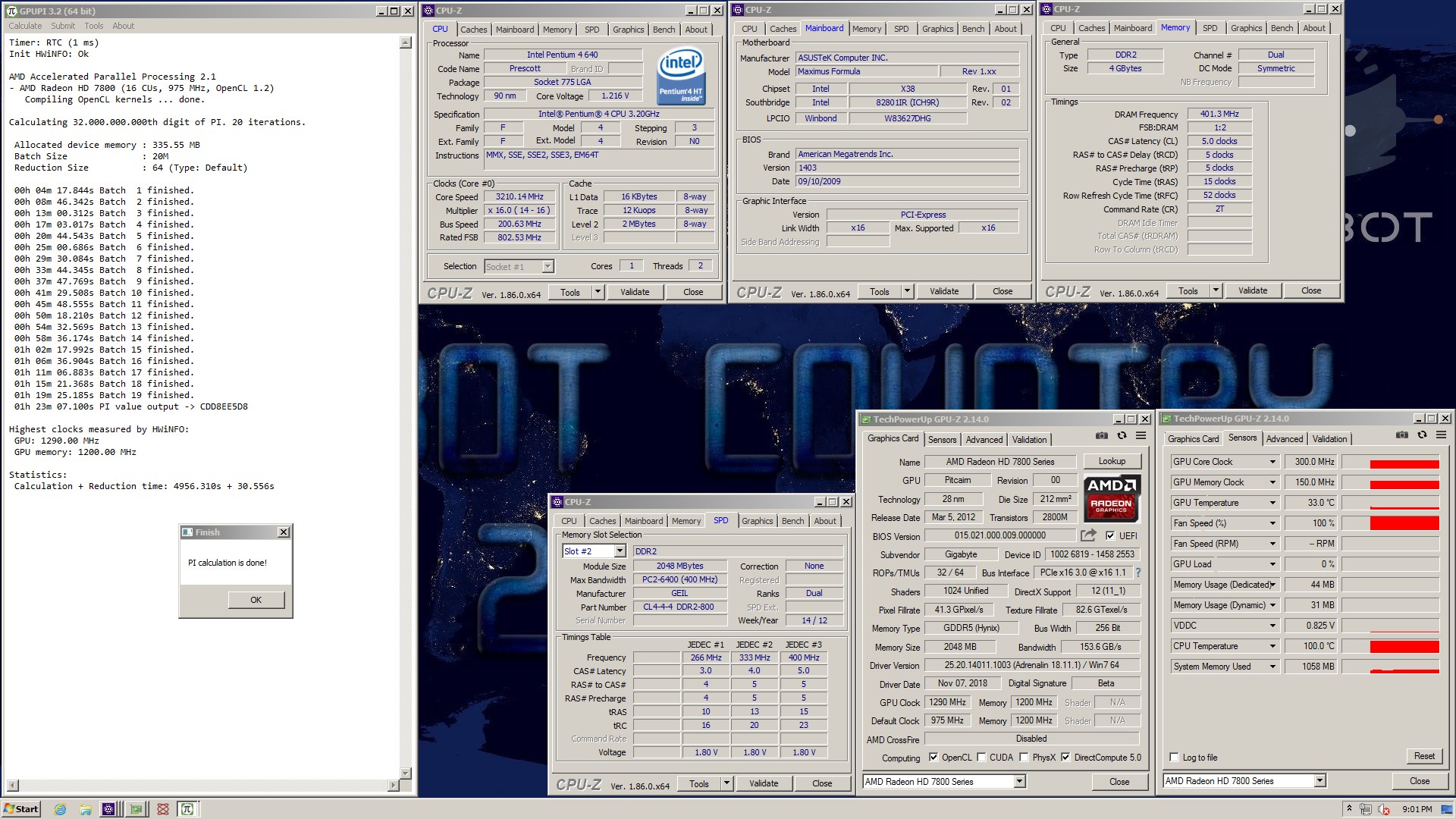Switch to the Validation tab in GPU-Z Graphics Card window

click(1029, 440)
